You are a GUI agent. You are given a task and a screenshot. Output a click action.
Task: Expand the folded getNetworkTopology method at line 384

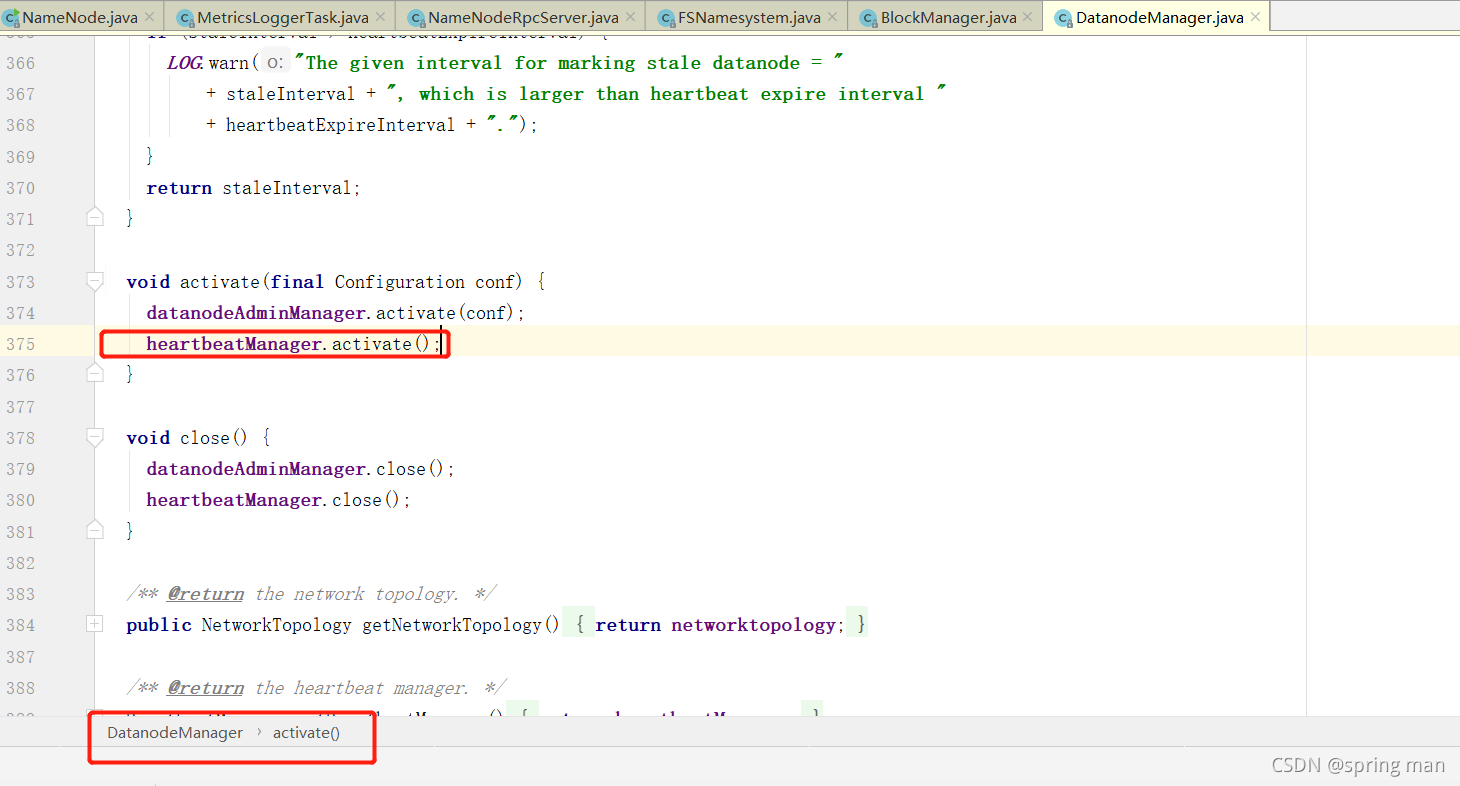95,624
